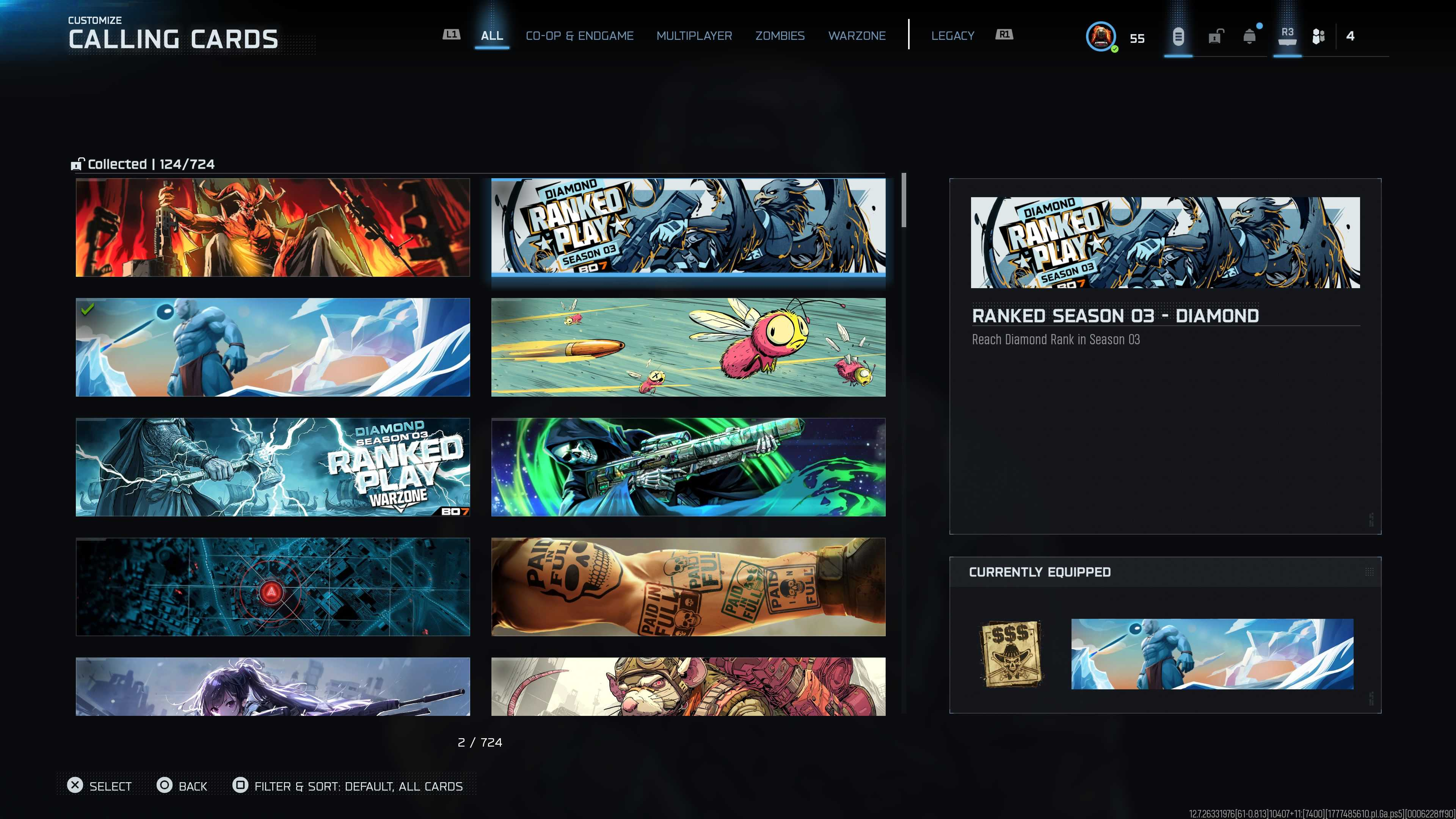Image resolution: width=1456 pixels, height=819 pixels.
Task: Click the currently equipped blue giant card
Action: click(x=1213, y=654)
